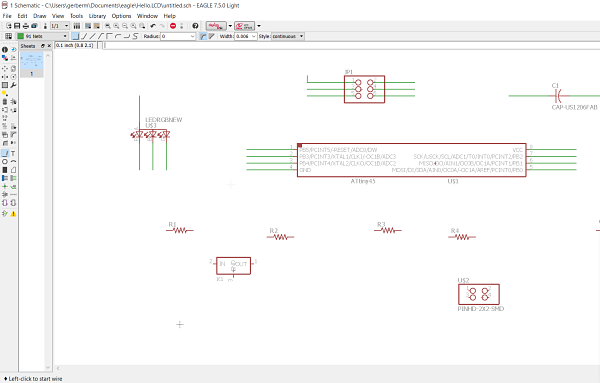Click the Save icon in toolbar

(17, 26)
